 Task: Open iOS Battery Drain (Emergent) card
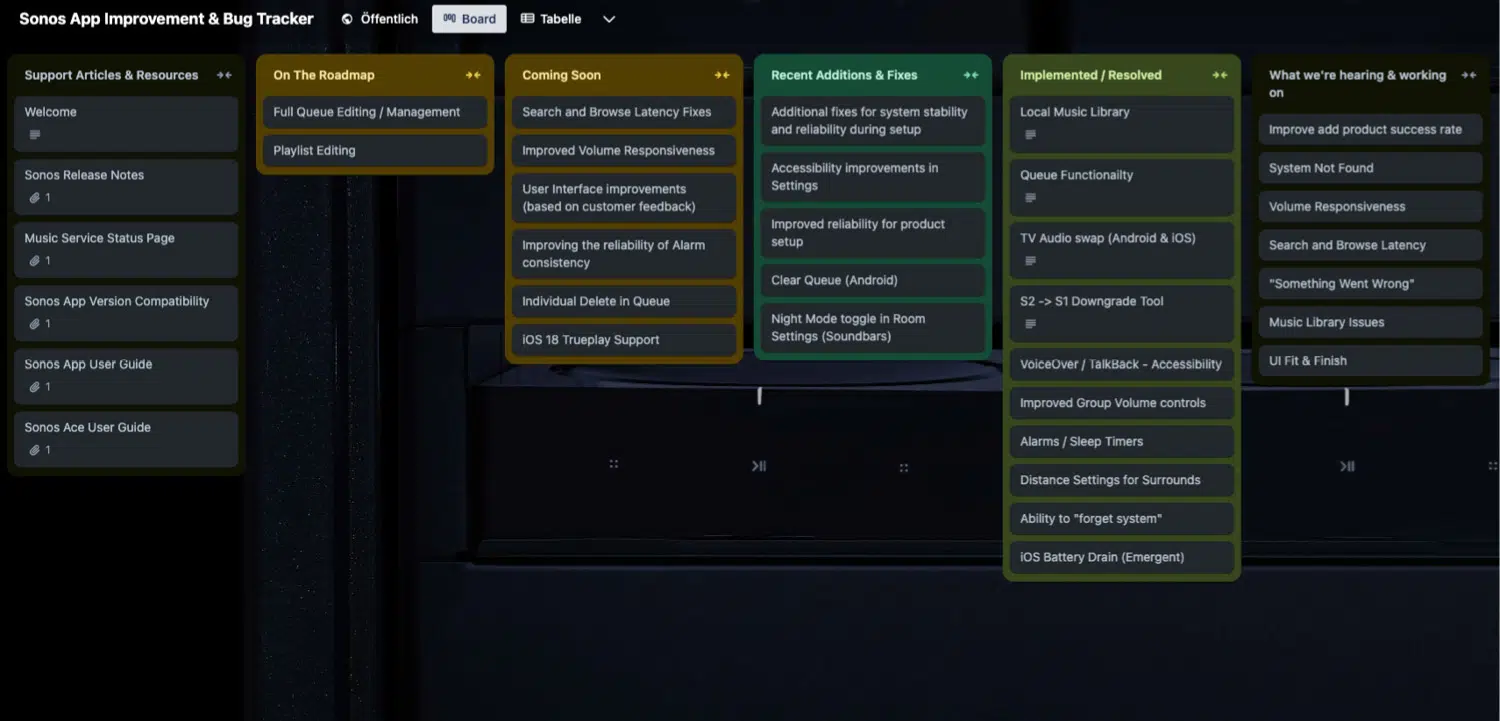point(1122,557)
